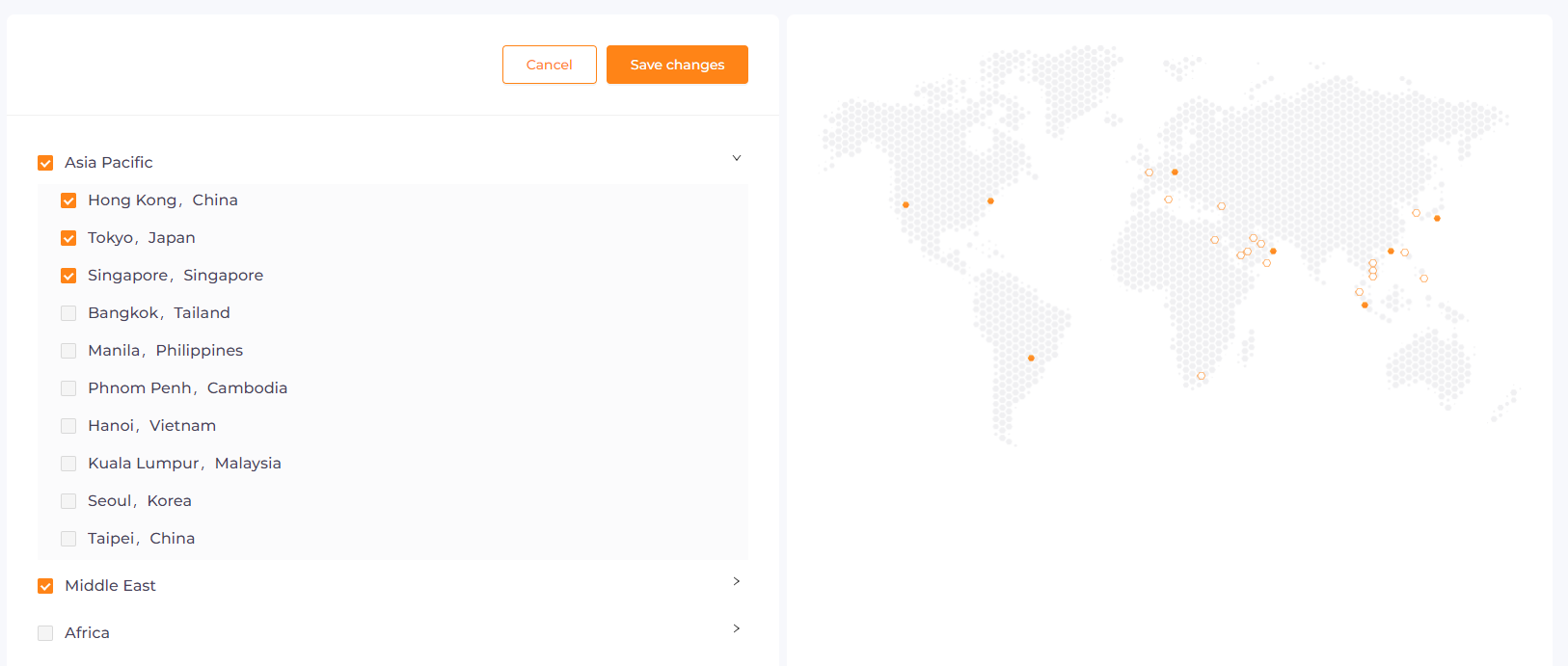
Task: Click the Manila, Philippines label
Action: [166, 350]
